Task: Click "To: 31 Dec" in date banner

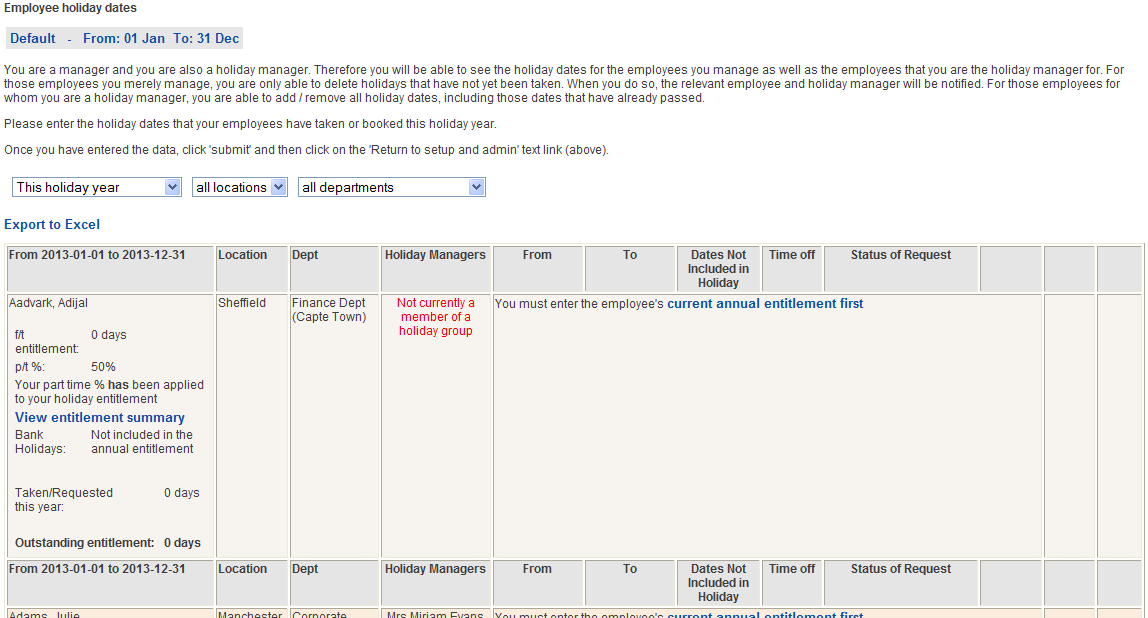Action: coord(206,39)
